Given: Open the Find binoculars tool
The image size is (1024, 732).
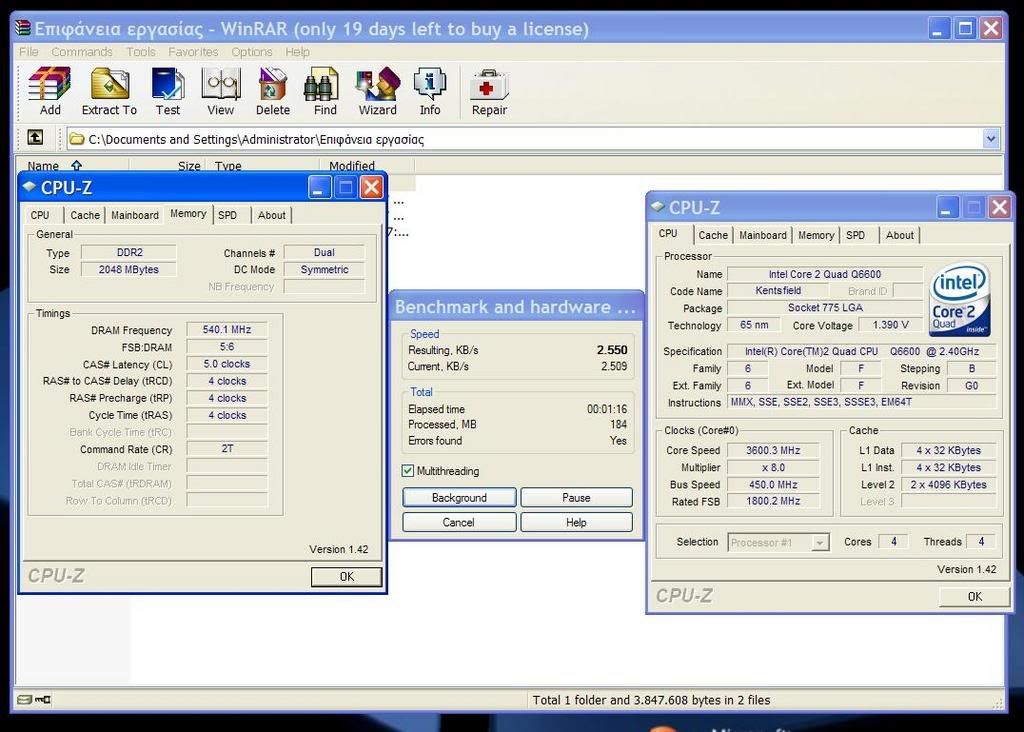Looking at the screenshot, I should (x=325, y=91).
